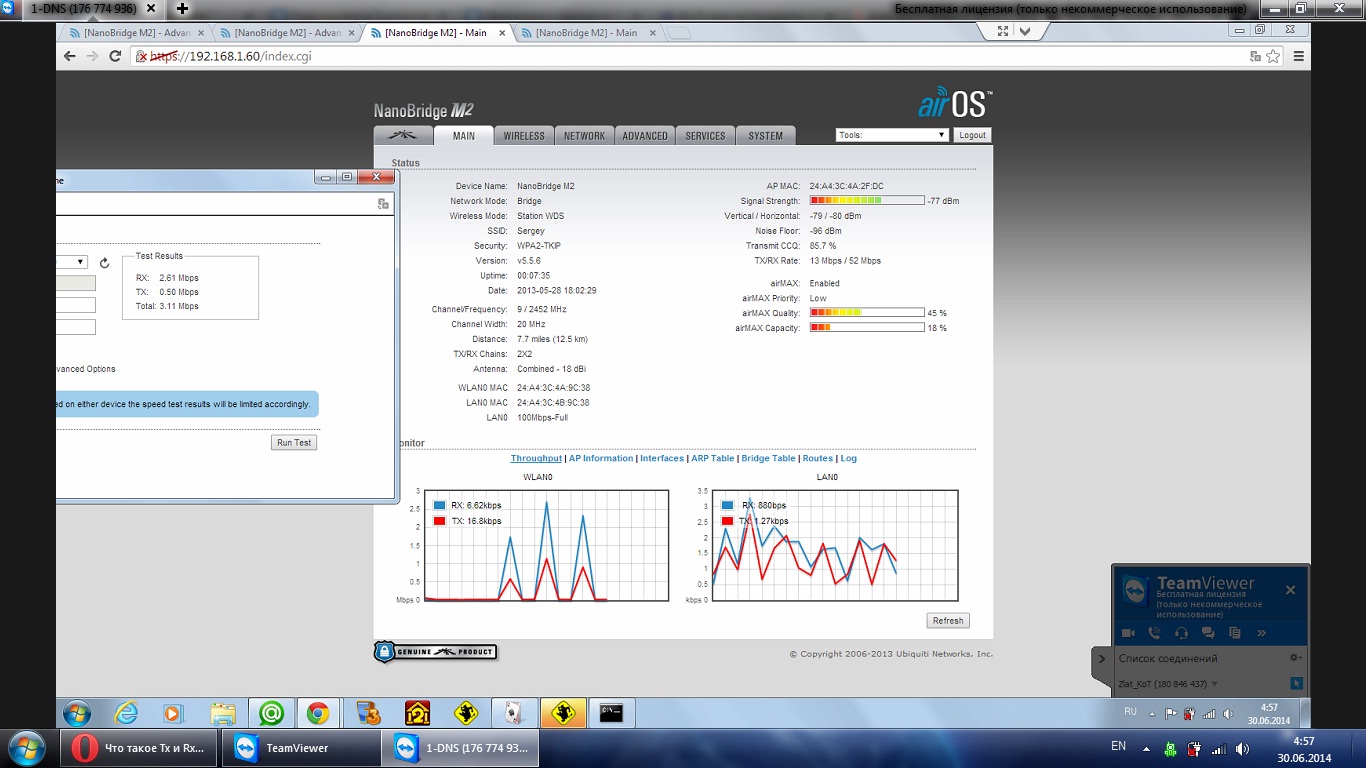Click the TeamViewer phone call icon
Viewport: 1366px width, 768px height.
tap(1154, 633)
